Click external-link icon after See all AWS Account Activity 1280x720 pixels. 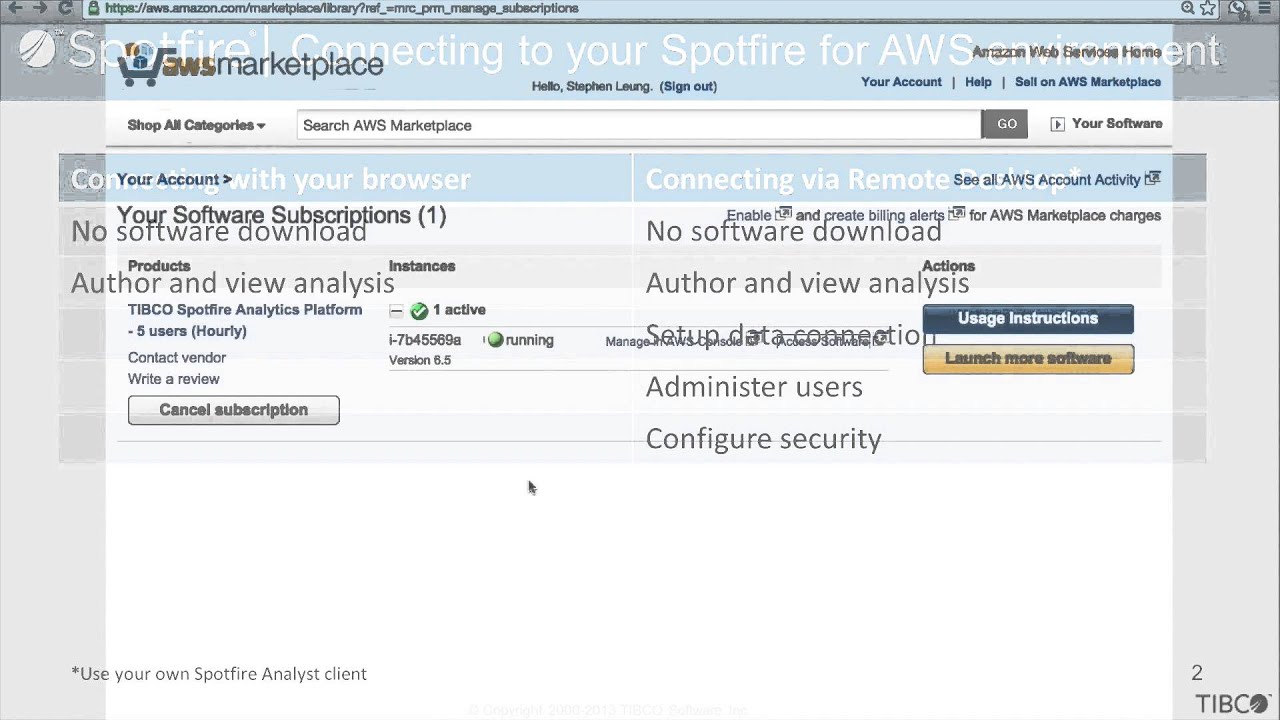pos(1152,178)
